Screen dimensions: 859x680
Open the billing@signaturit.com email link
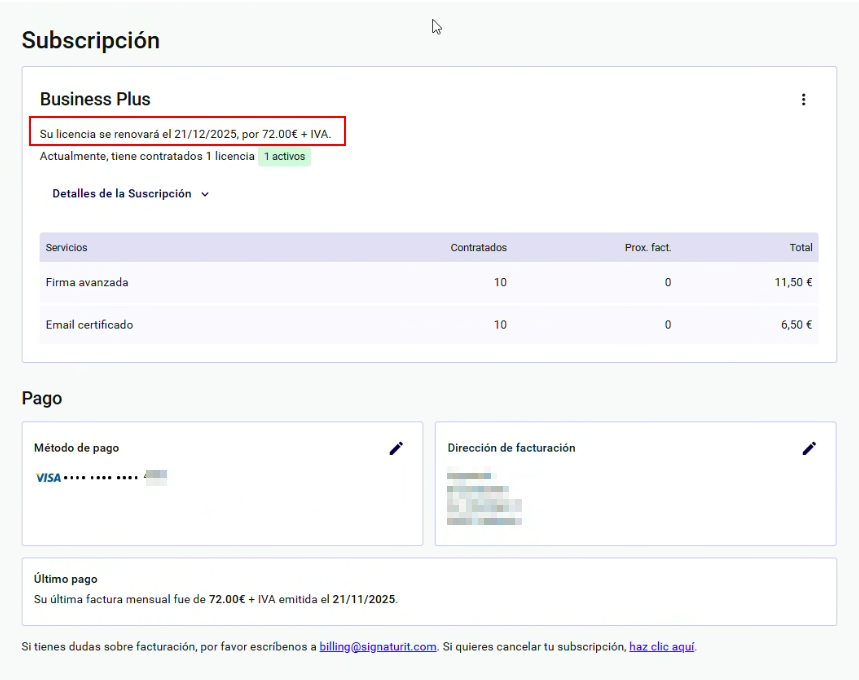(378, 647)
